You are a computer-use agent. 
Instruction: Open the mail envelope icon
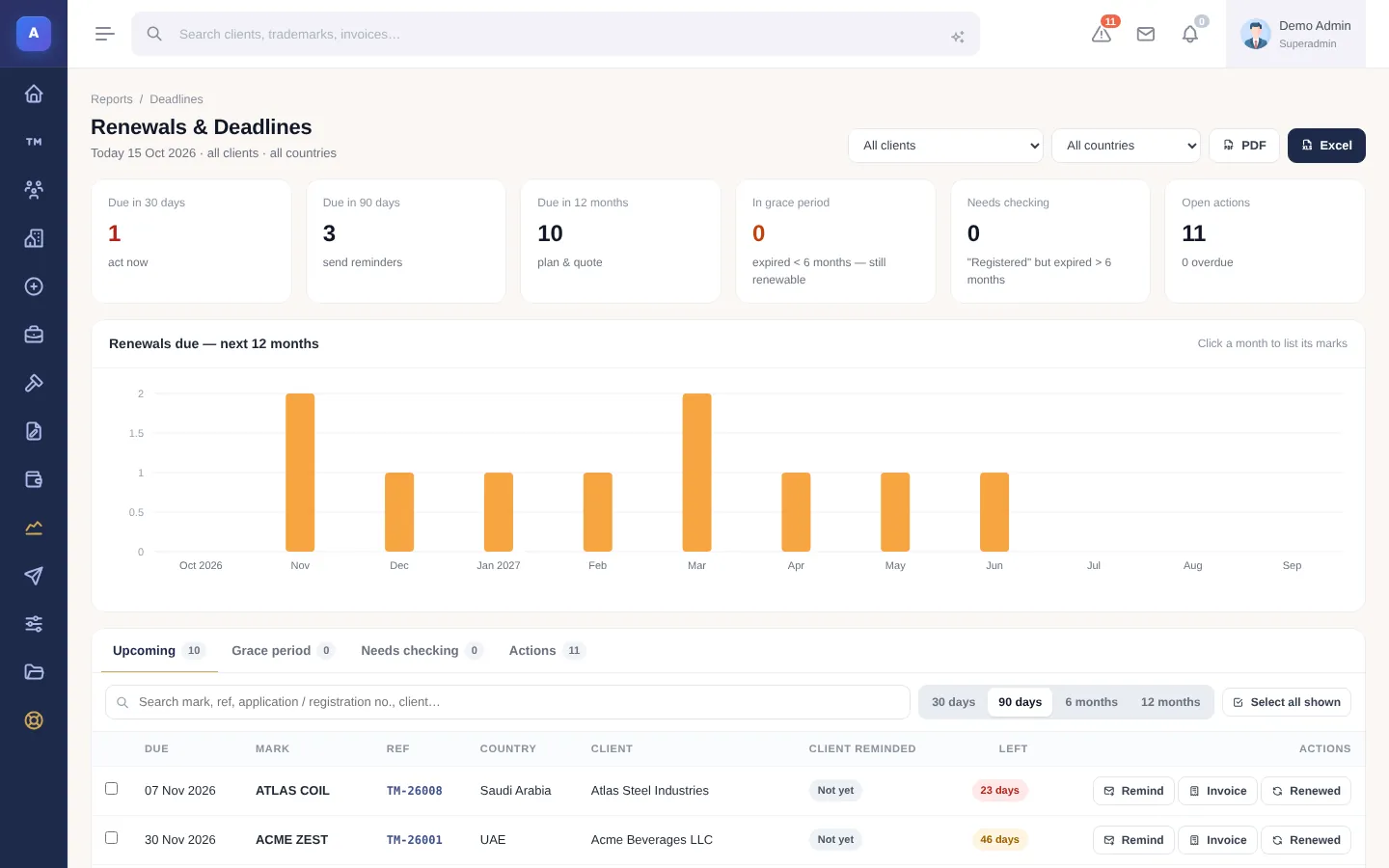tap(1146, 34)
